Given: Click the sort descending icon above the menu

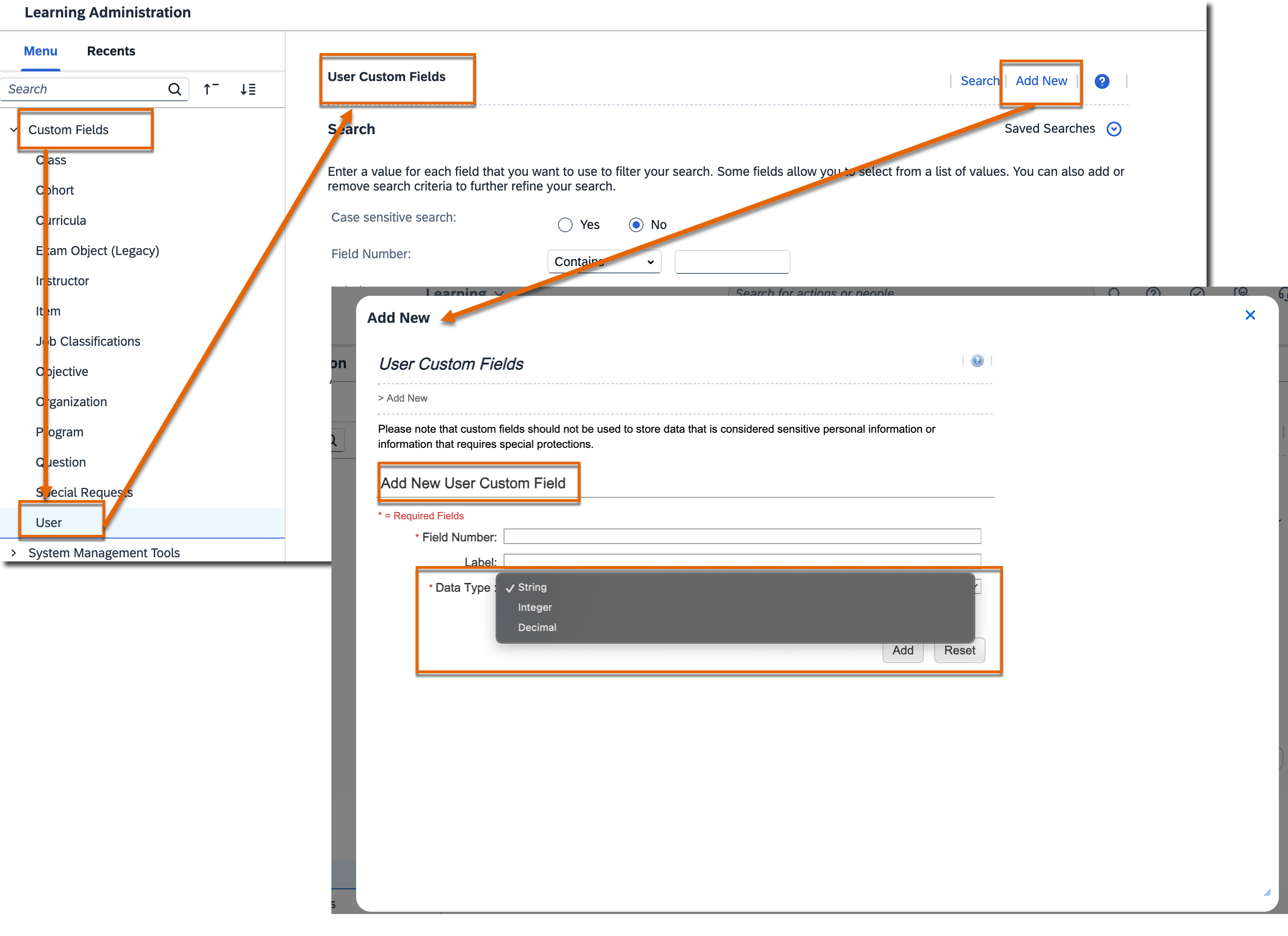Looking at the screenshot, I should pos(248,89).
